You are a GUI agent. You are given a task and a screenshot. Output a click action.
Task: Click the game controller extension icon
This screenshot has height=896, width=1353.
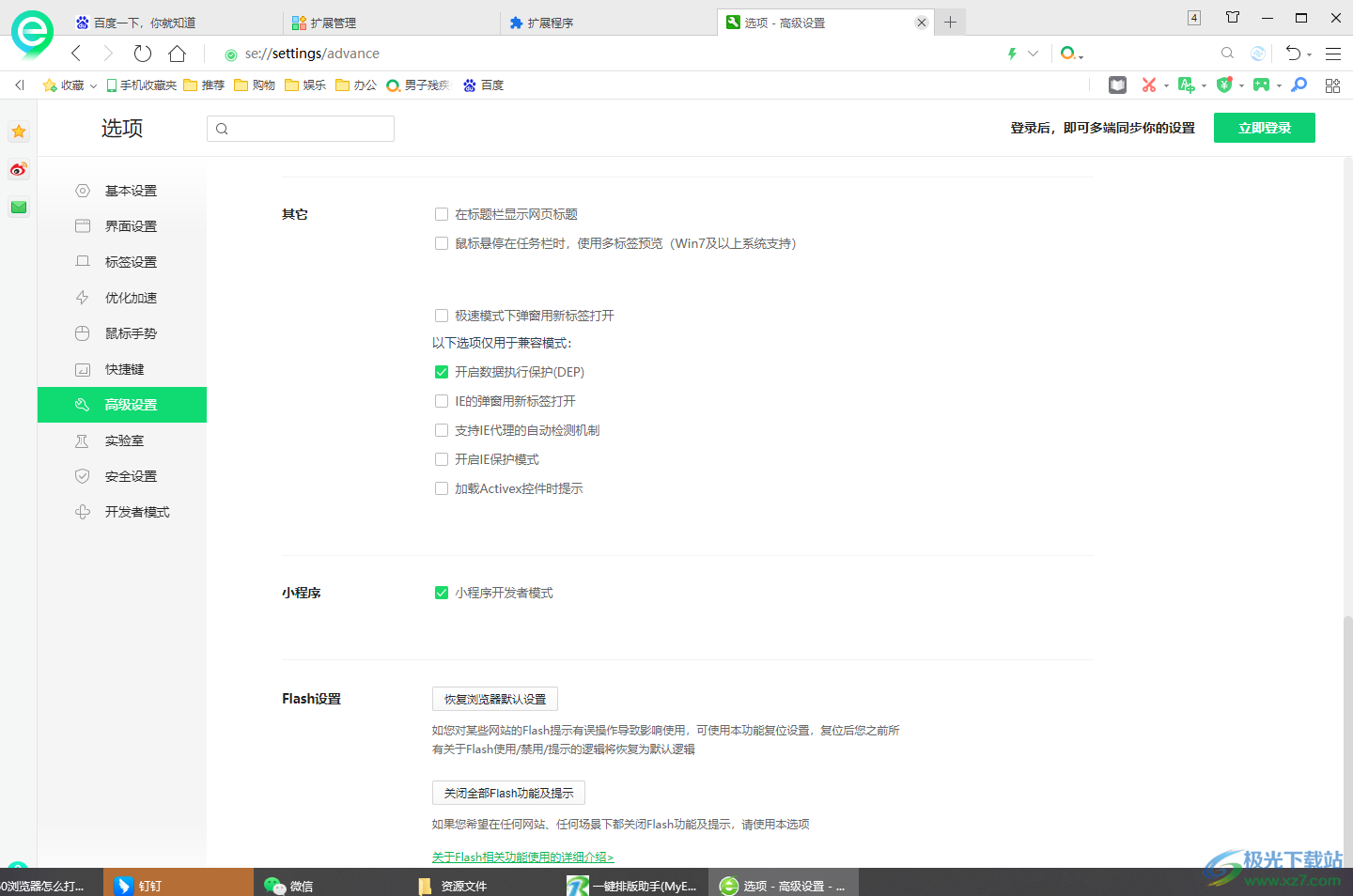1261,85
